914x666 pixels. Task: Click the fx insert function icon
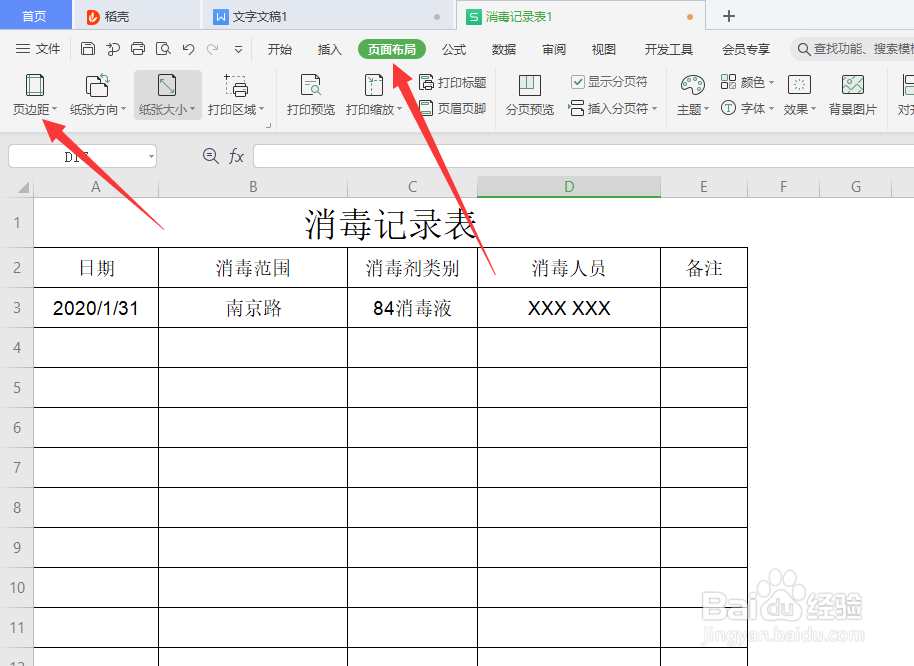(235, 155)
